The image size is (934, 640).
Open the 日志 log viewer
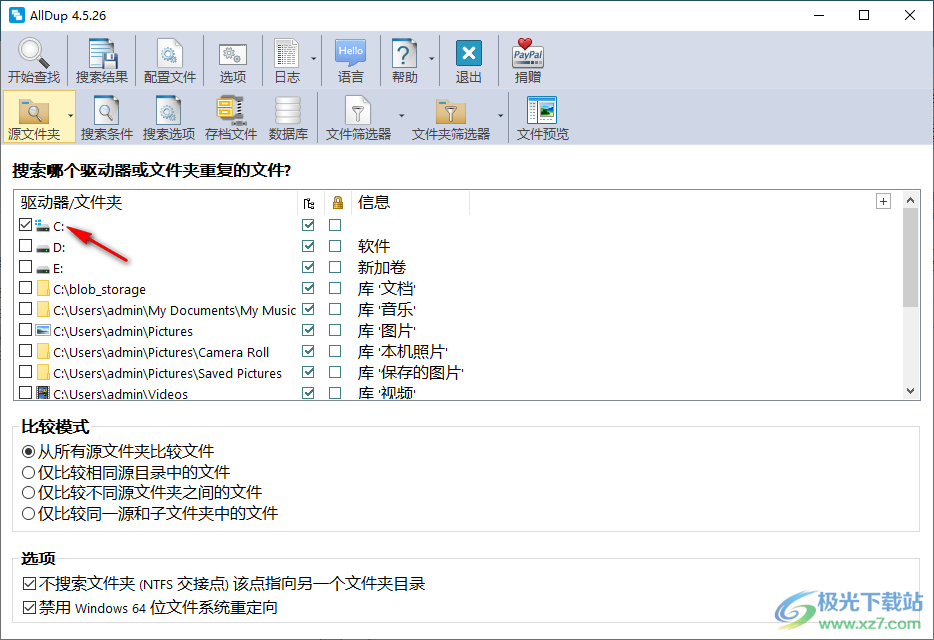287,60
